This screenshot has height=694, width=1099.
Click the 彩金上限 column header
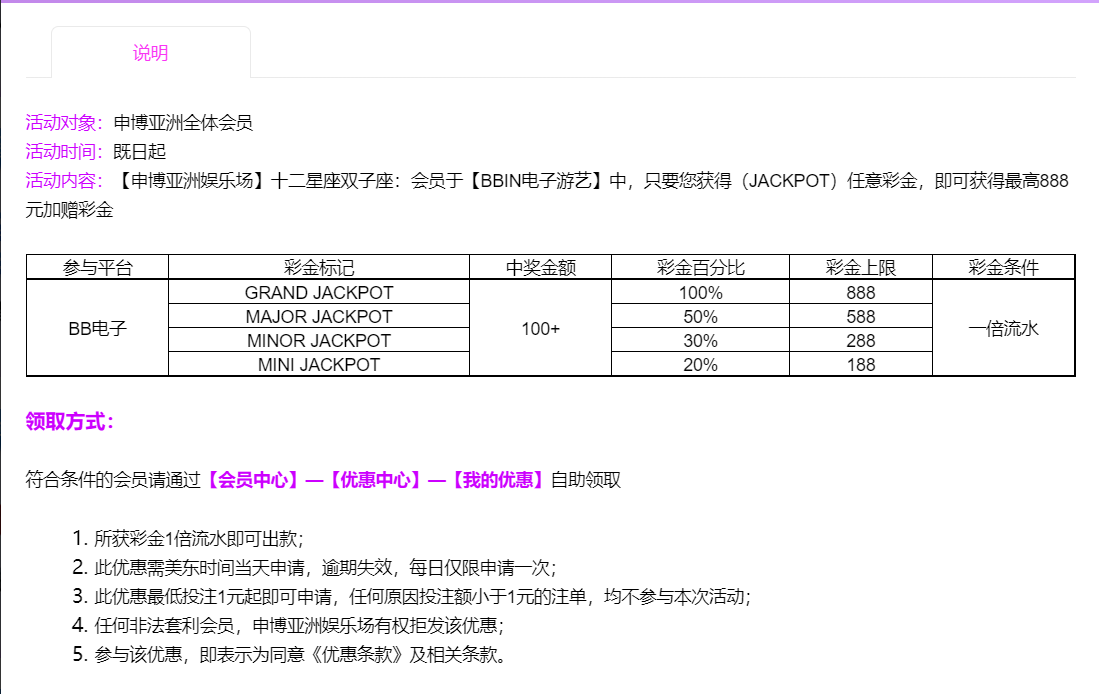click(x=860, y=268)
